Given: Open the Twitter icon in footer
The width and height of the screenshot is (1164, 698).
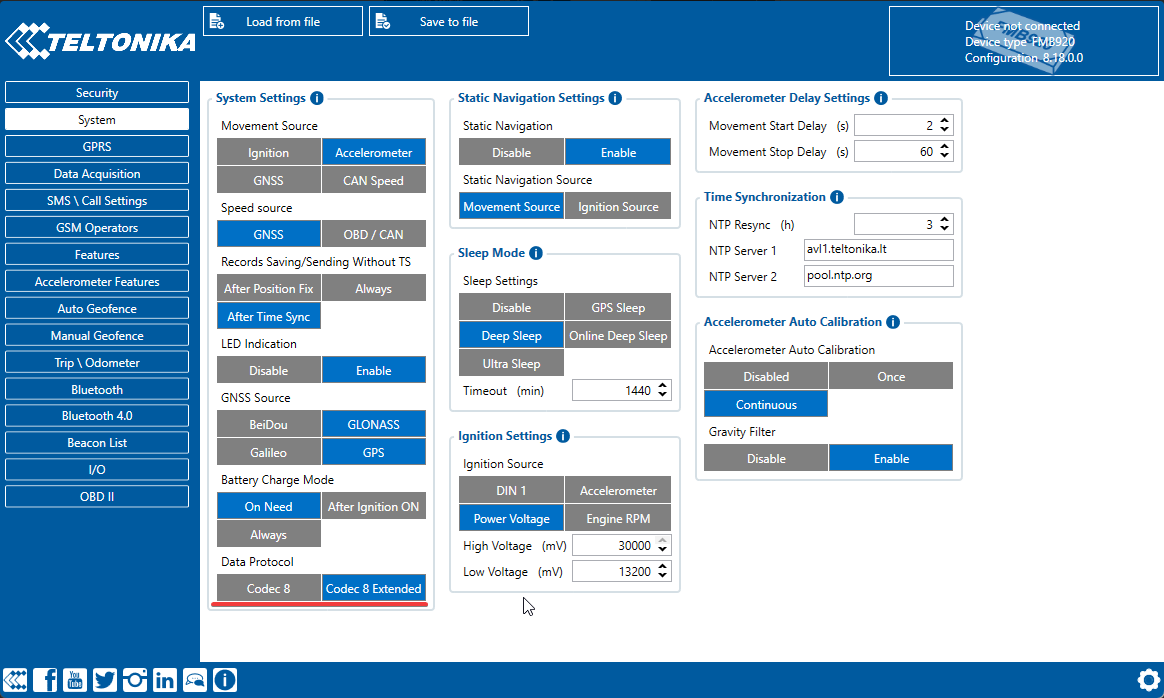Looking at the screenshot, I should (105, 680).
